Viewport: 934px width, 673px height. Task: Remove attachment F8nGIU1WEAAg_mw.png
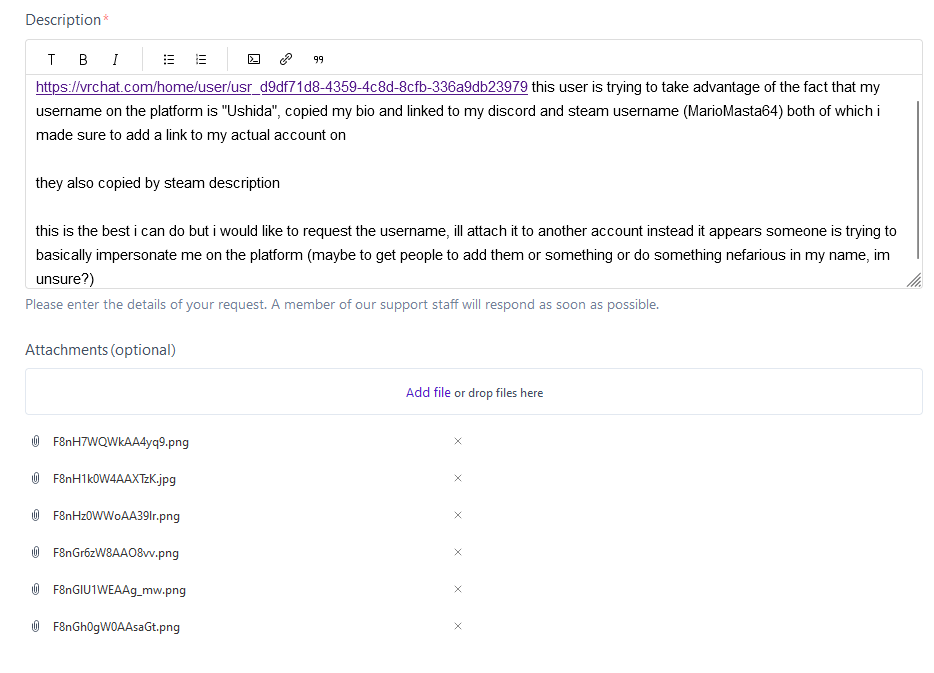point(458,589)
